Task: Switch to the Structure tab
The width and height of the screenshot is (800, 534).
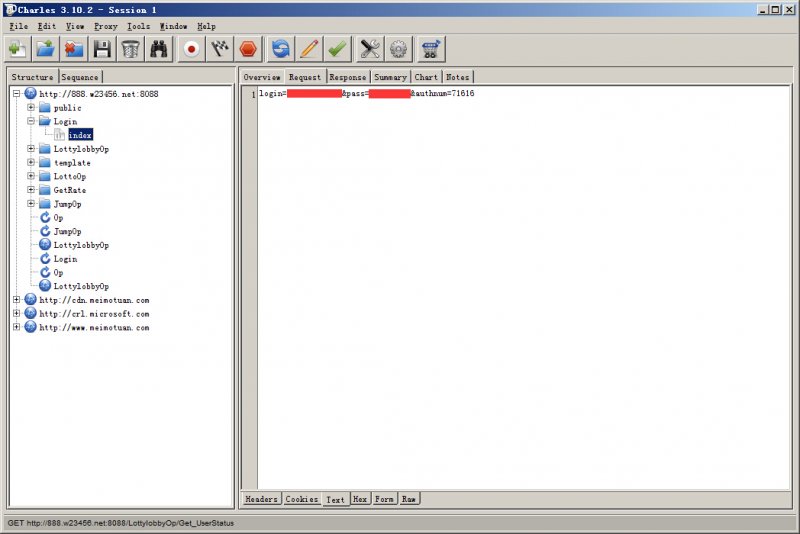Action: point(33,77)
